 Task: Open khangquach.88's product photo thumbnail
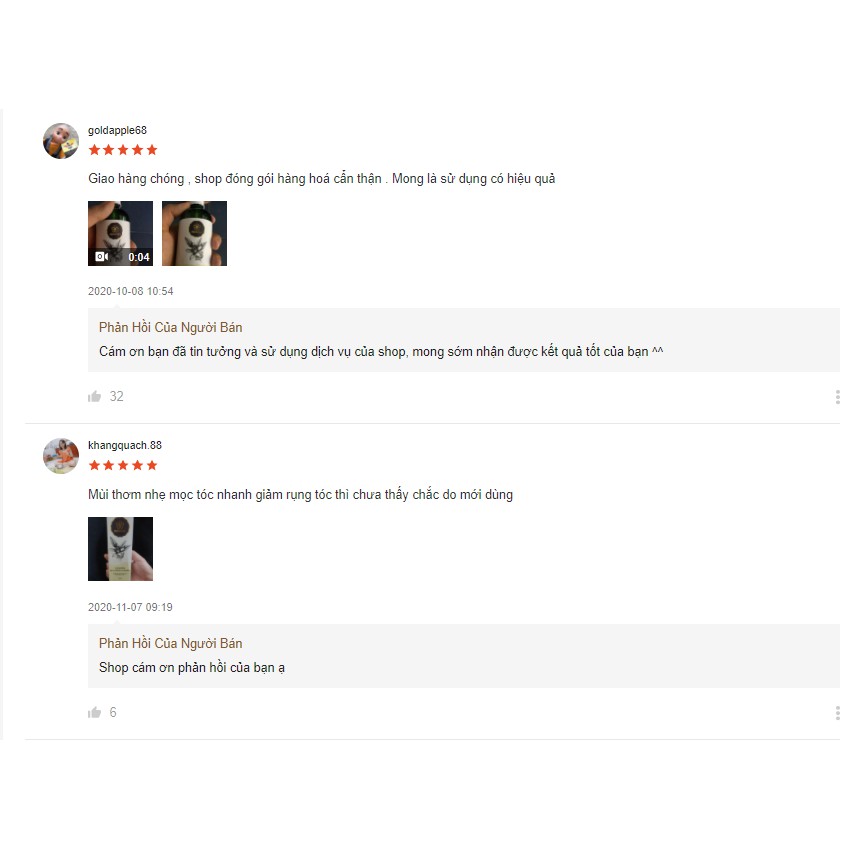[x=120, y=549]
